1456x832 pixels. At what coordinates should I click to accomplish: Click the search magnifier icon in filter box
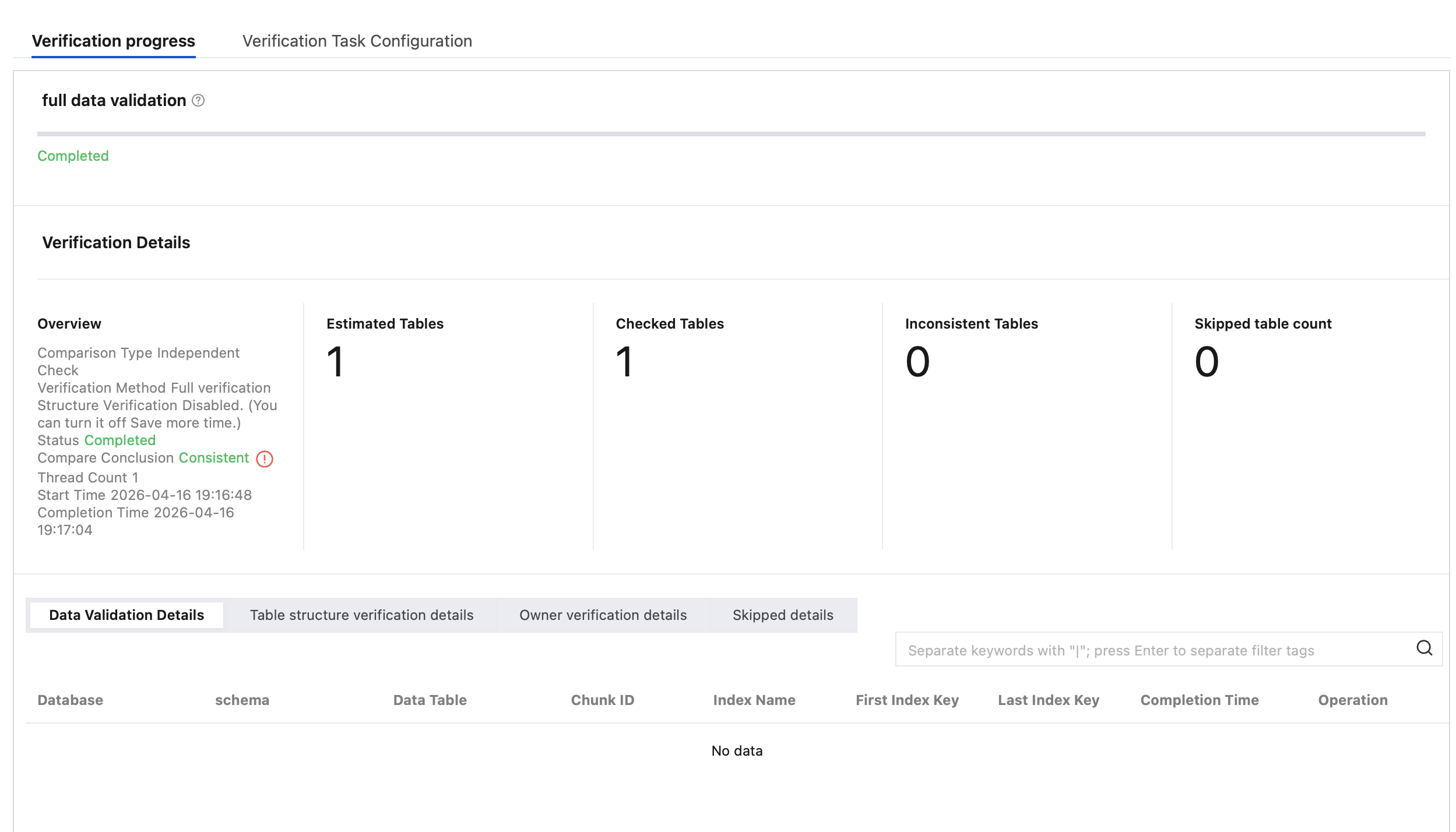[x=1424, y=648]
